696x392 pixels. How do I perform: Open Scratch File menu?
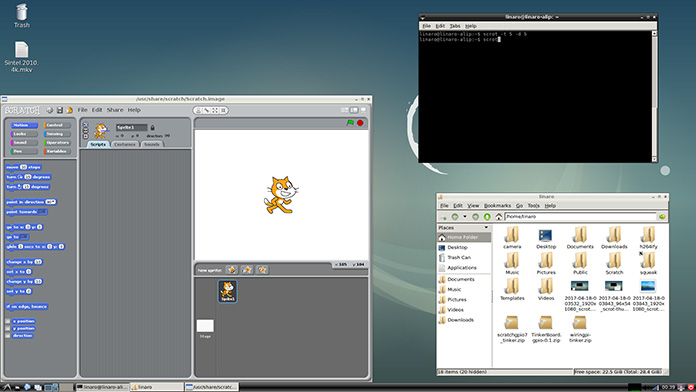(x=83, y=110)
